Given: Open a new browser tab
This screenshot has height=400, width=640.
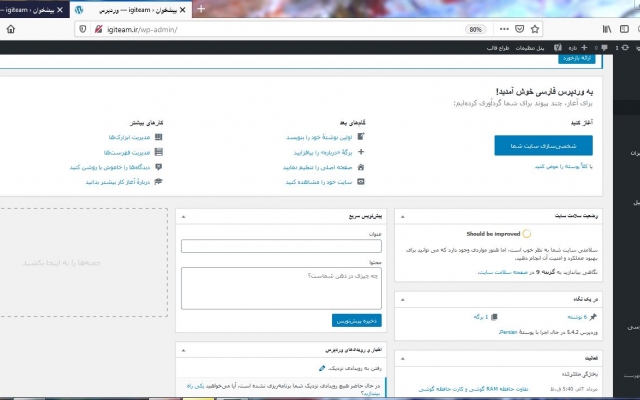Looking at the screenshot, I should [201, 9].
